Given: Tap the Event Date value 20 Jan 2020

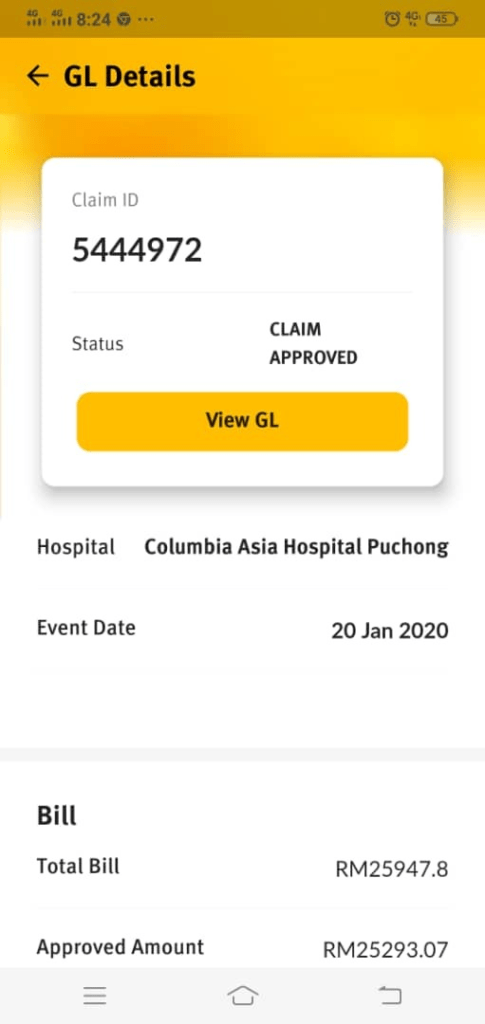Looking at the screenshot, I should click(x=390, y=631).
